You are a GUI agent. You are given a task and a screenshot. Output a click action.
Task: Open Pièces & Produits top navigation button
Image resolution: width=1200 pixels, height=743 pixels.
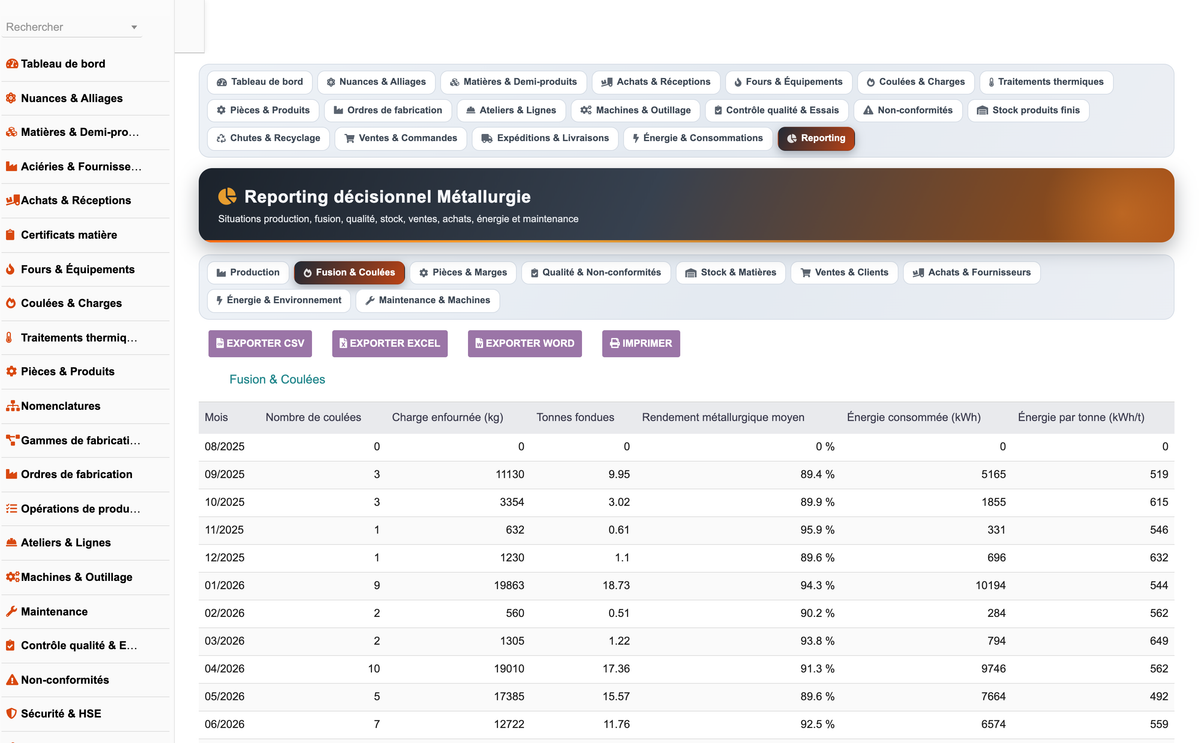pos(263,110)
